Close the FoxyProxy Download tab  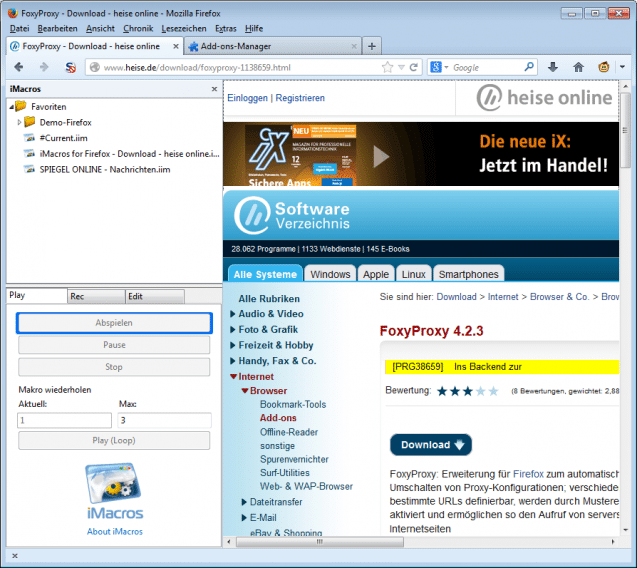[176, 46]
